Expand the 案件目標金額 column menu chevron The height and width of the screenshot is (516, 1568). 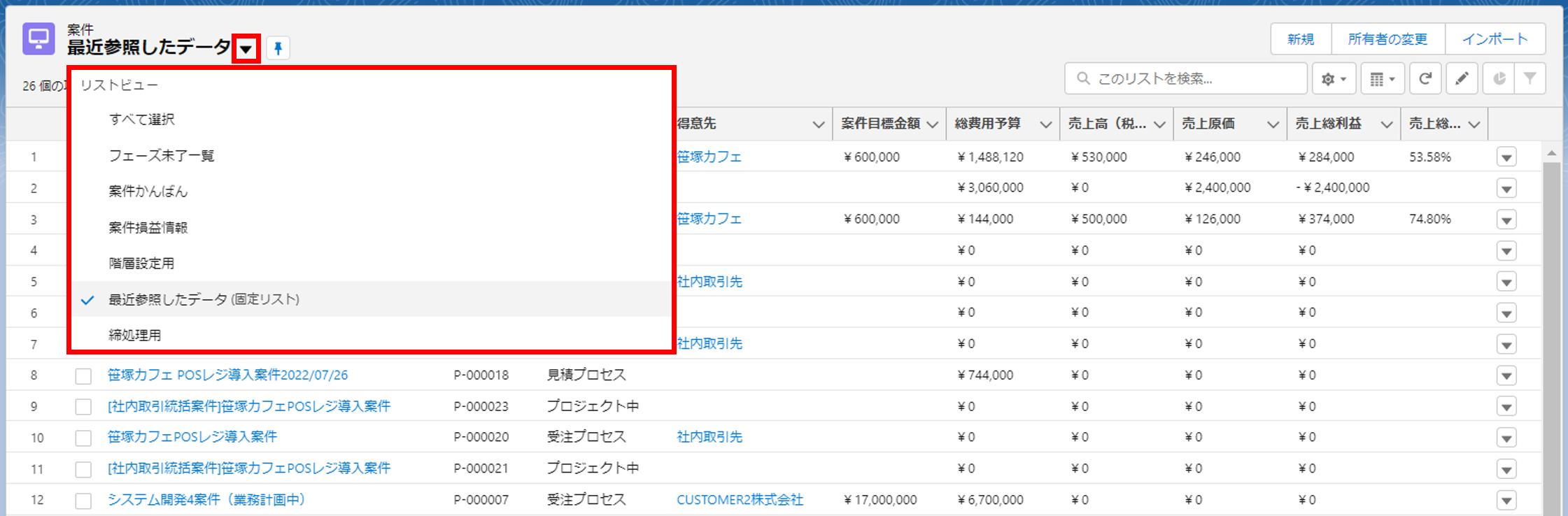click(x=932, y=124)
